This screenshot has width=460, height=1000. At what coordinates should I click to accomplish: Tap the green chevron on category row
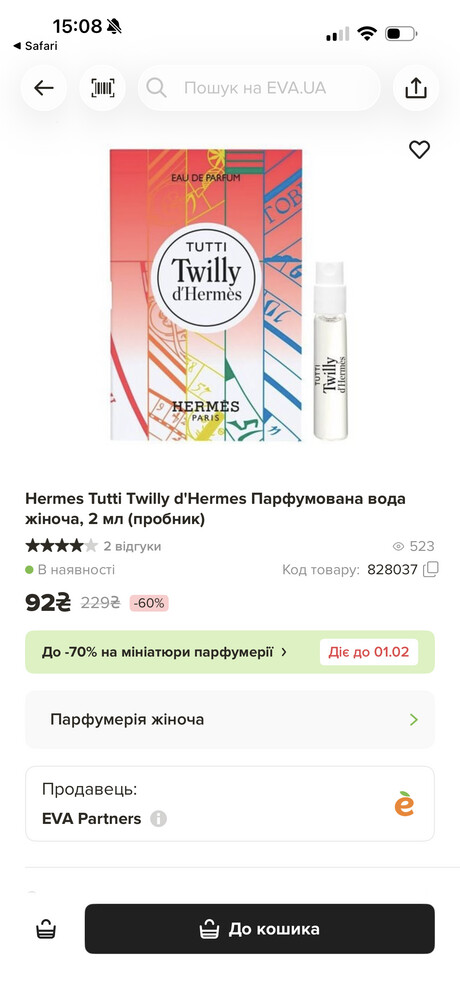pyautogui.click(x=414, y=720)
